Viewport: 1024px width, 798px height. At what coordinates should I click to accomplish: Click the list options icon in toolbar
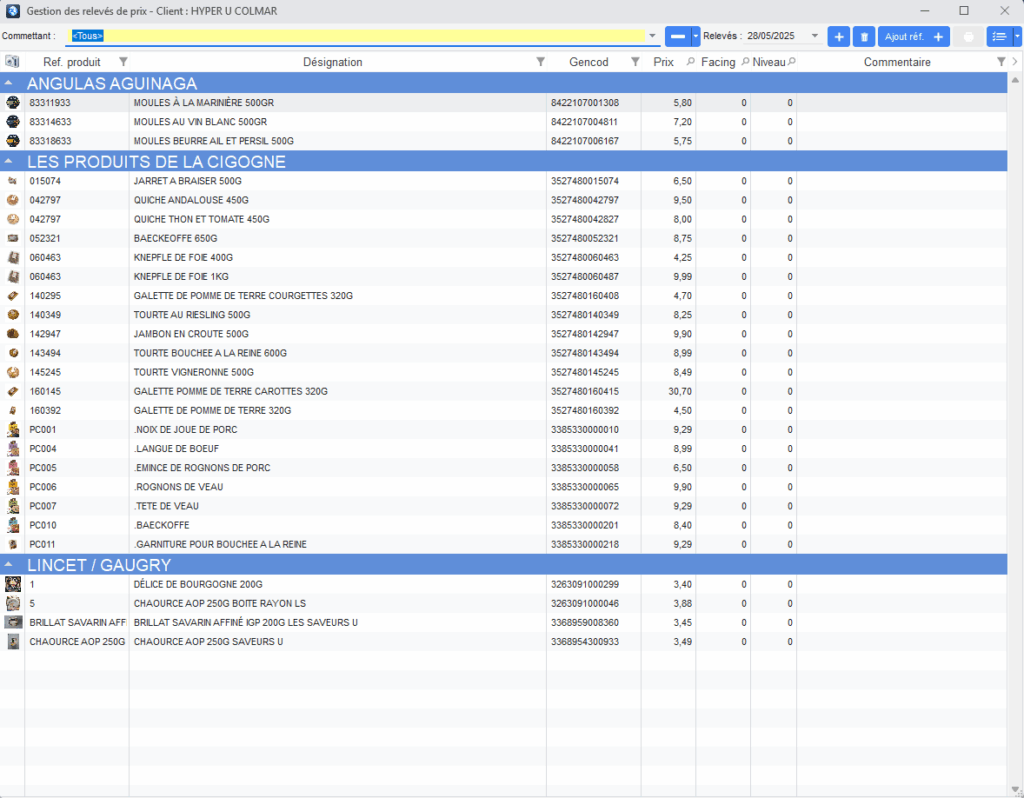click(x=998, y=37)
